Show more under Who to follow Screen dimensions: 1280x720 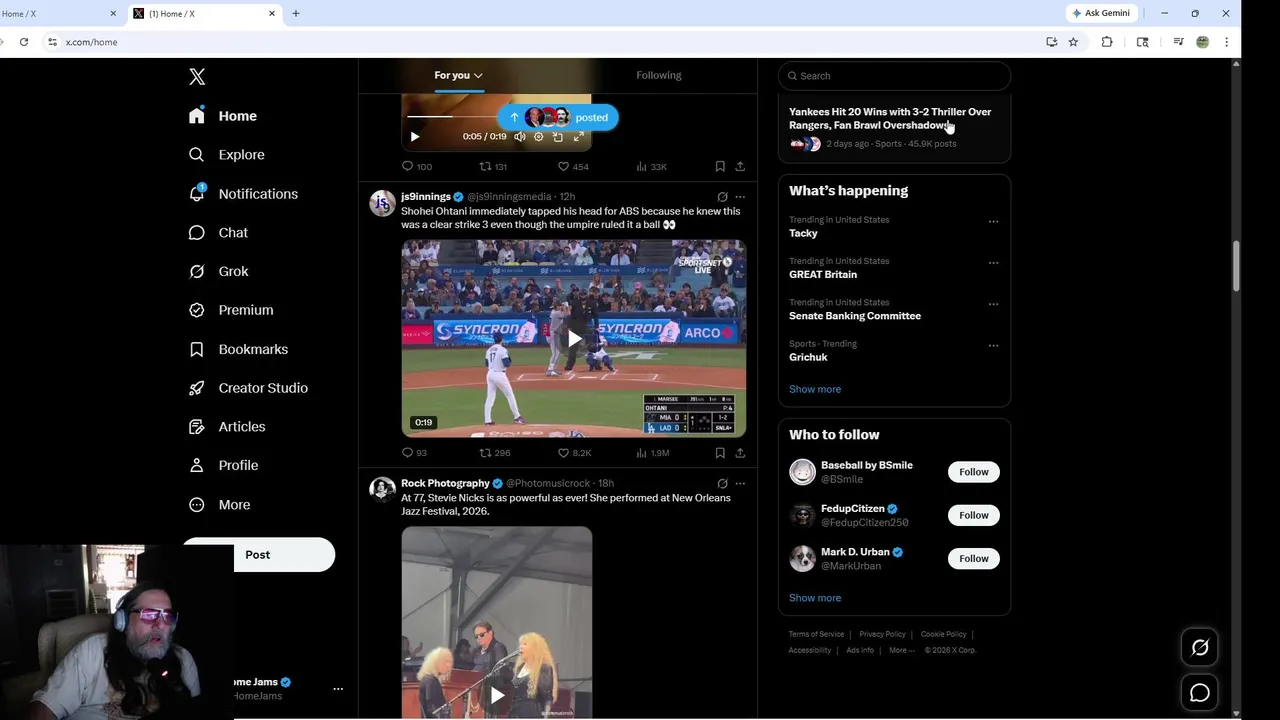pos(815,598)
